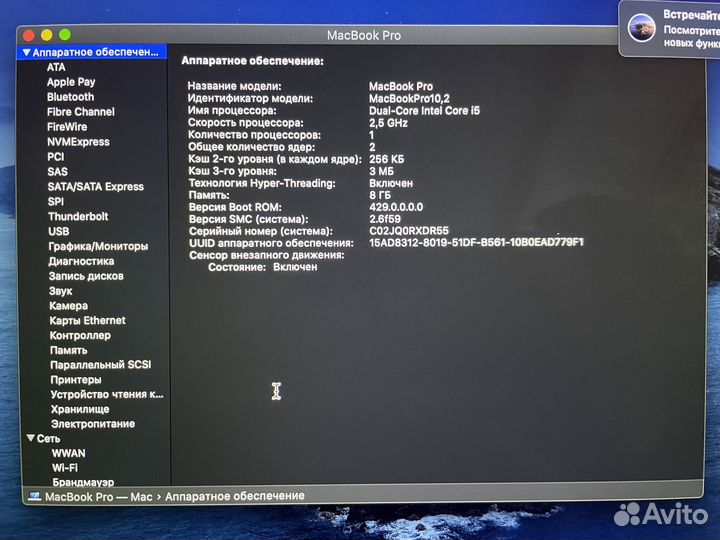This screenshot has width=720, height=540.
Task: Open the FireWire entry
Action: (67, 127)
